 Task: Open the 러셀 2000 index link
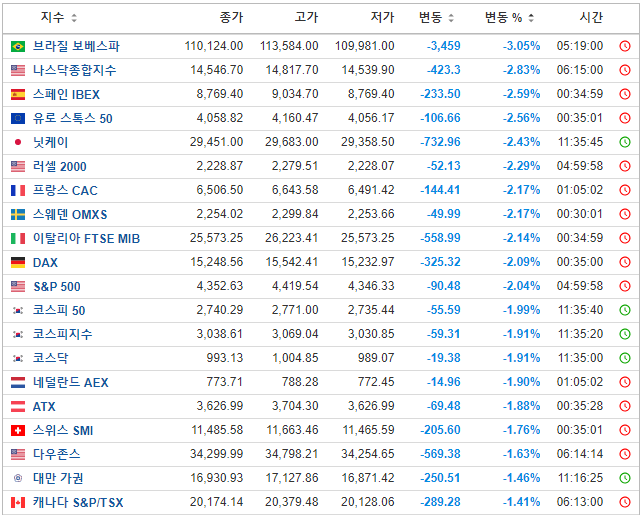(x=60, y=166)
